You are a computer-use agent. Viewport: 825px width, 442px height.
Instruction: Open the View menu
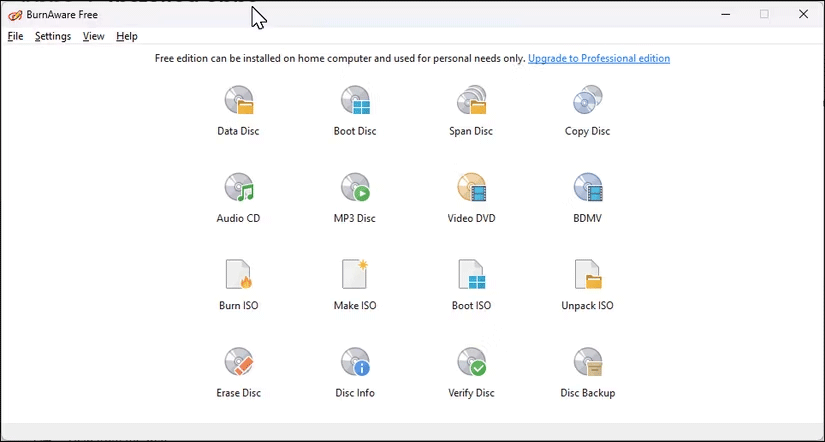pos(94,36)
